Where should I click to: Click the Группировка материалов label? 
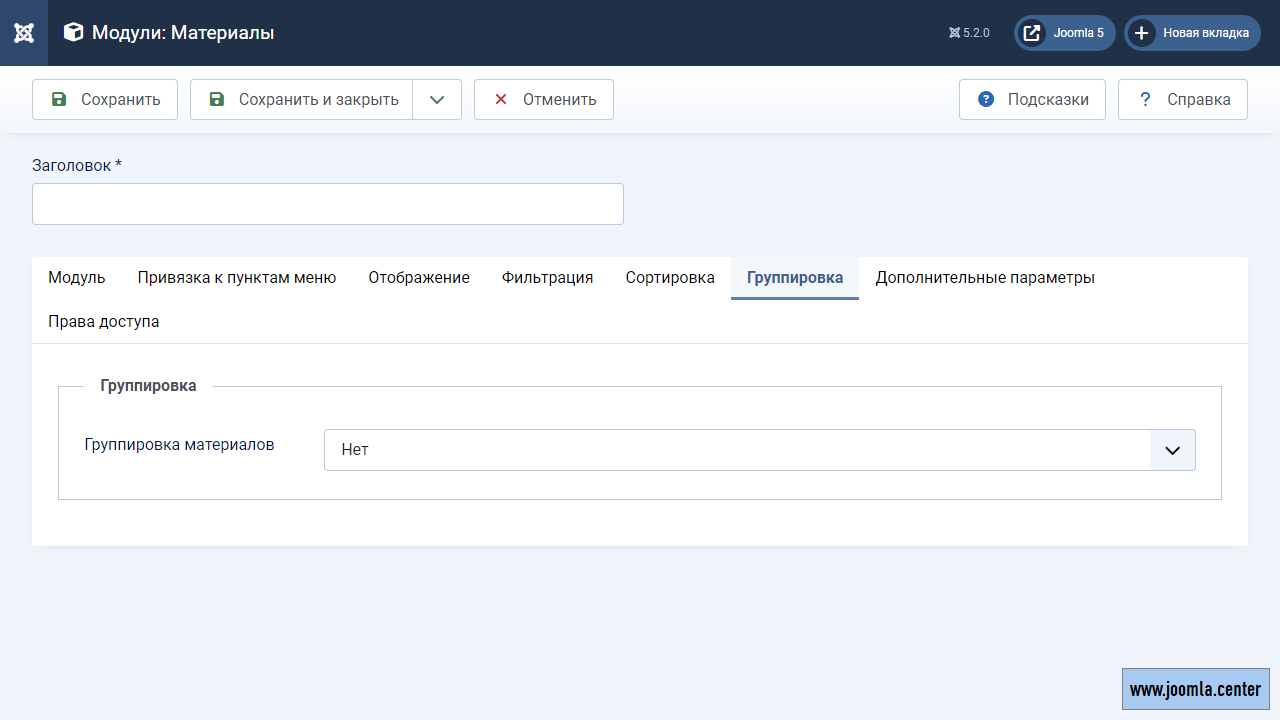(x=180, y=444)
